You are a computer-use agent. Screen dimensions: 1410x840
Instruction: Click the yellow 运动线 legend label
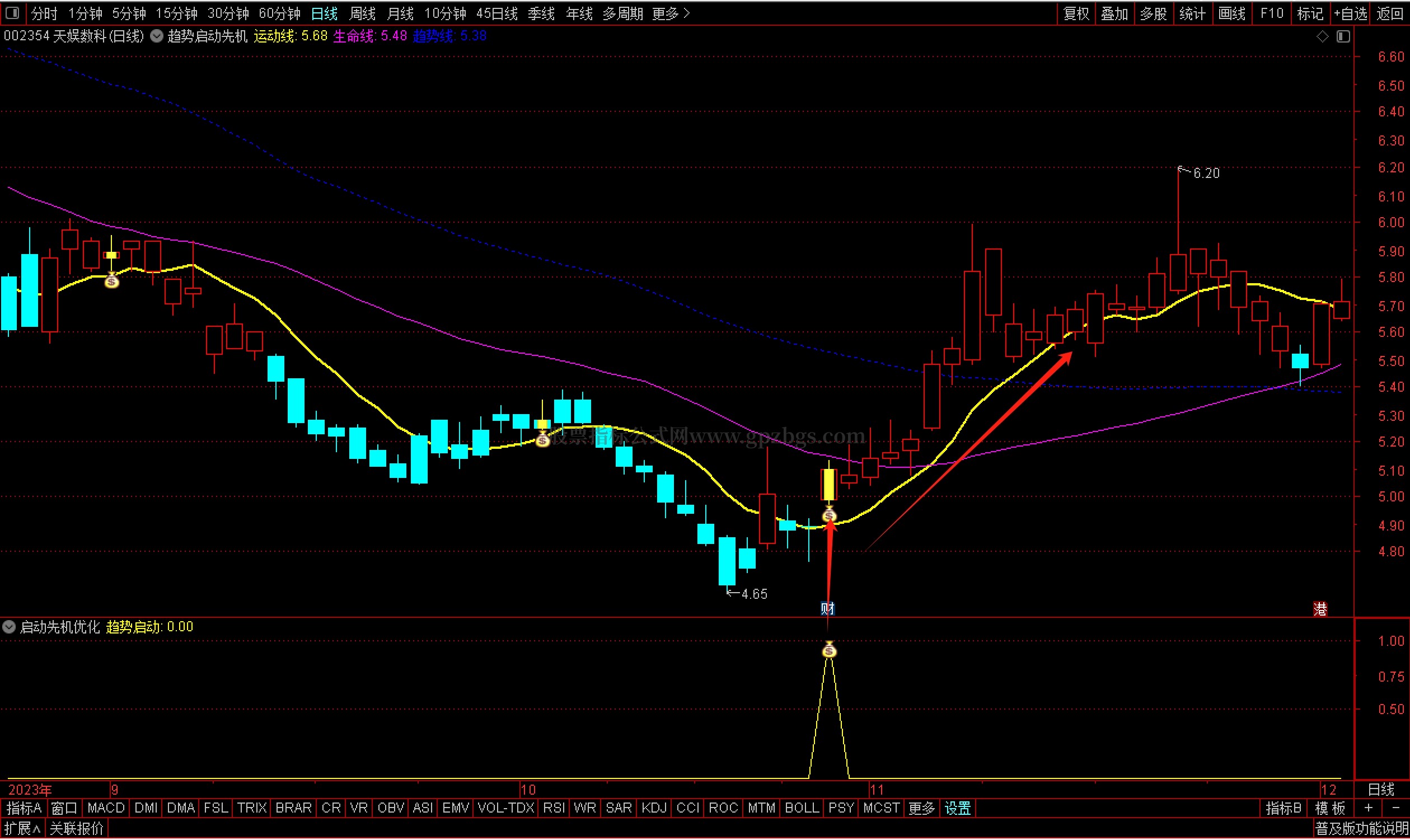(274, 36)
